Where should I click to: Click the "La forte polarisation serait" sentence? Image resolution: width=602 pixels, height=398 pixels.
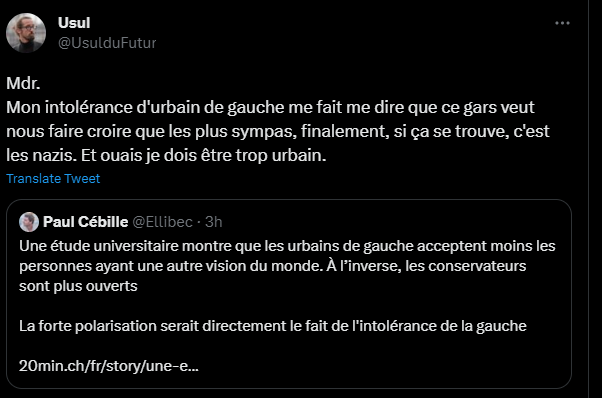(273, 326)
